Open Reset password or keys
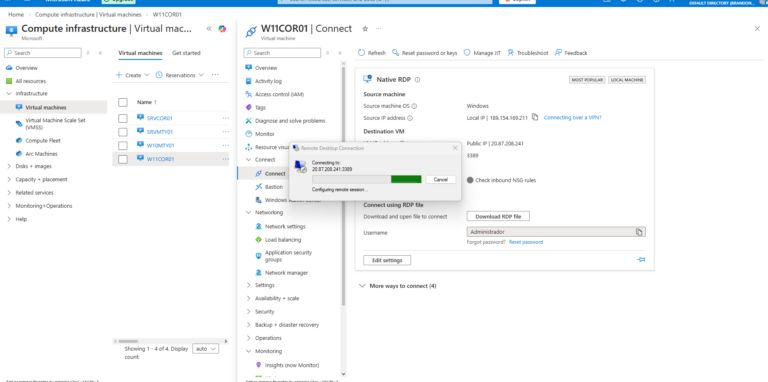768x382 pixels. pos(425,53)
